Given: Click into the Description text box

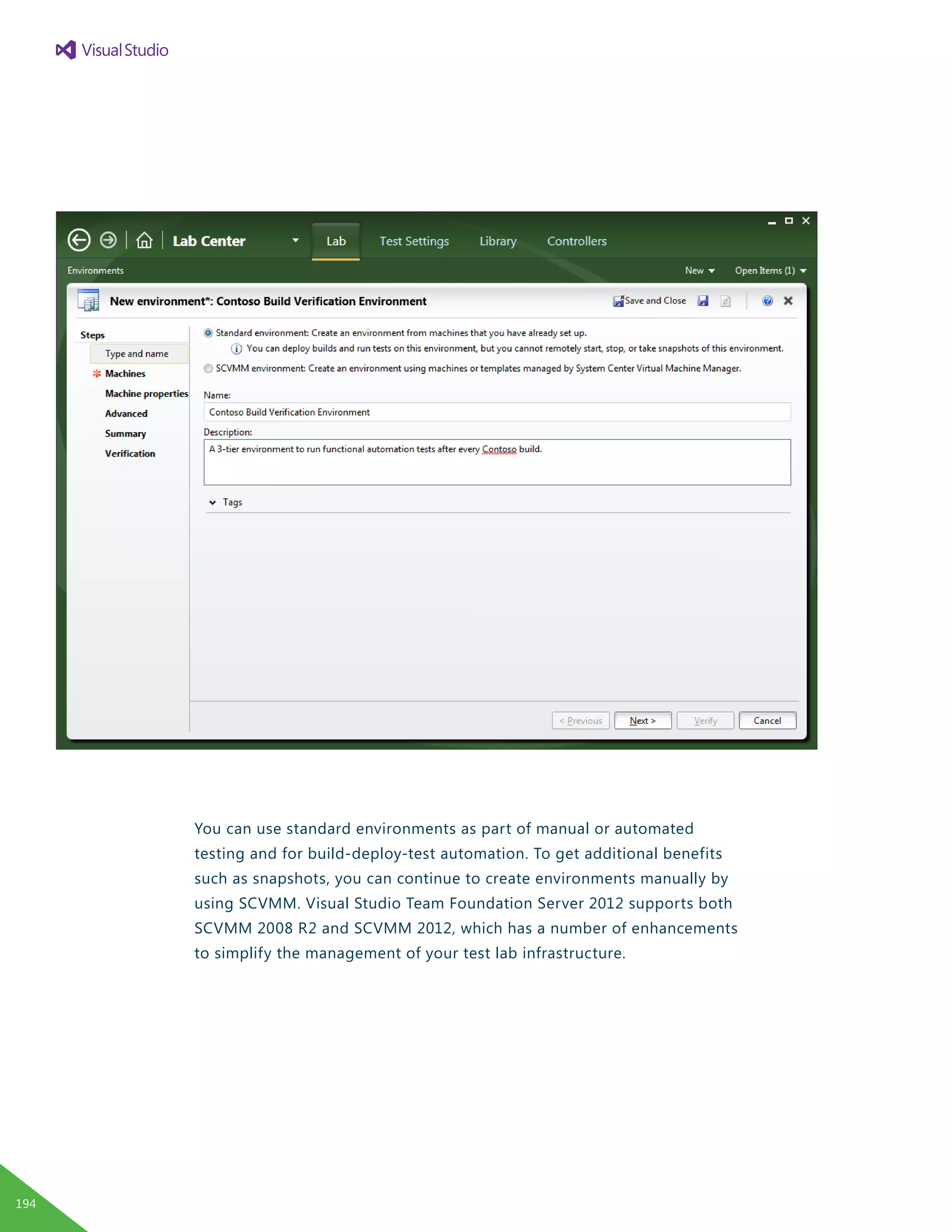Looking at the screenshot, I should (x=497, y=462).
